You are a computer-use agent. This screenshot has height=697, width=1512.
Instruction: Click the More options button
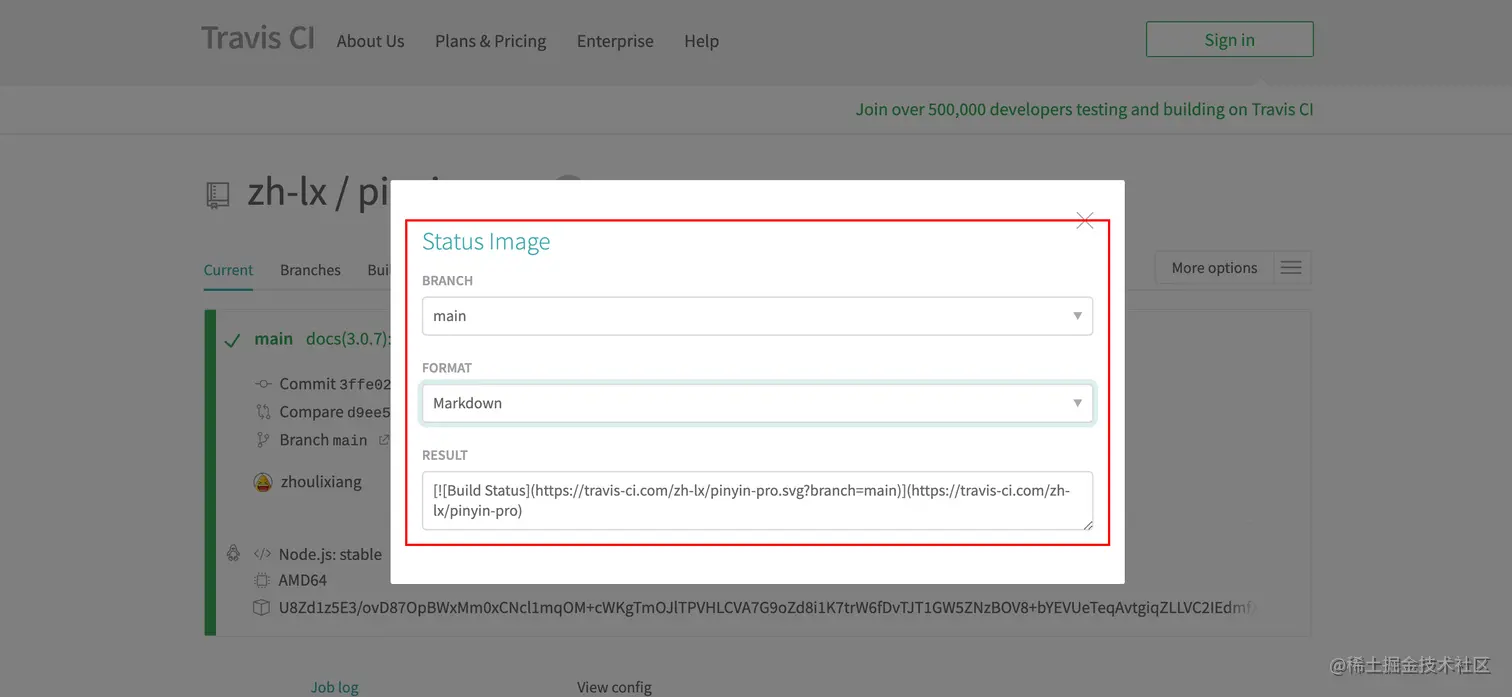point(1214,268)
